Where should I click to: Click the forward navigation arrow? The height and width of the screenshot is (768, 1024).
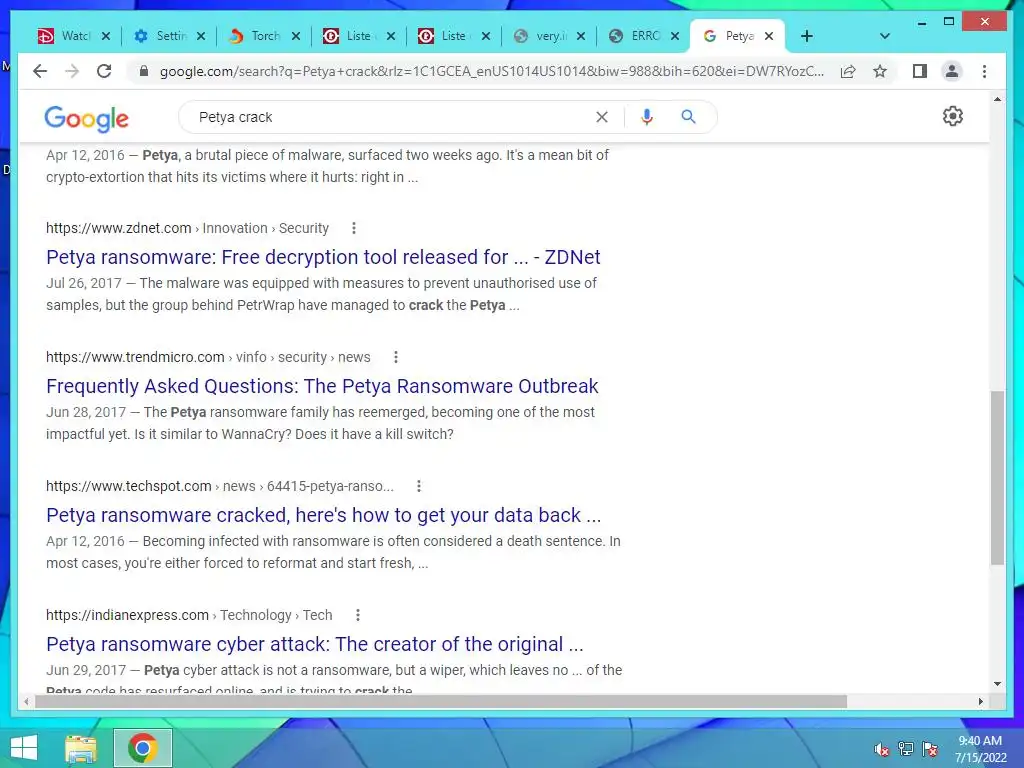72,71
